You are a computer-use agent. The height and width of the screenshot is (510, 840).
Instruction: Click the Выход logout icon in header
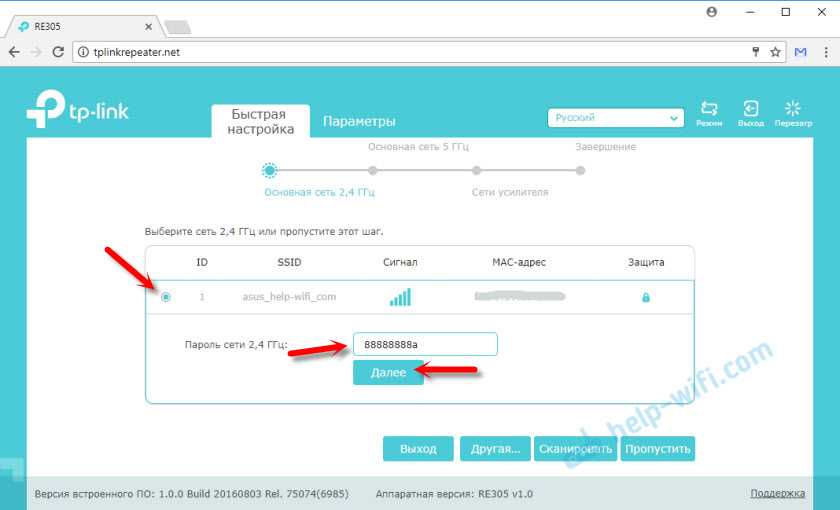click(x=750, y=110)
